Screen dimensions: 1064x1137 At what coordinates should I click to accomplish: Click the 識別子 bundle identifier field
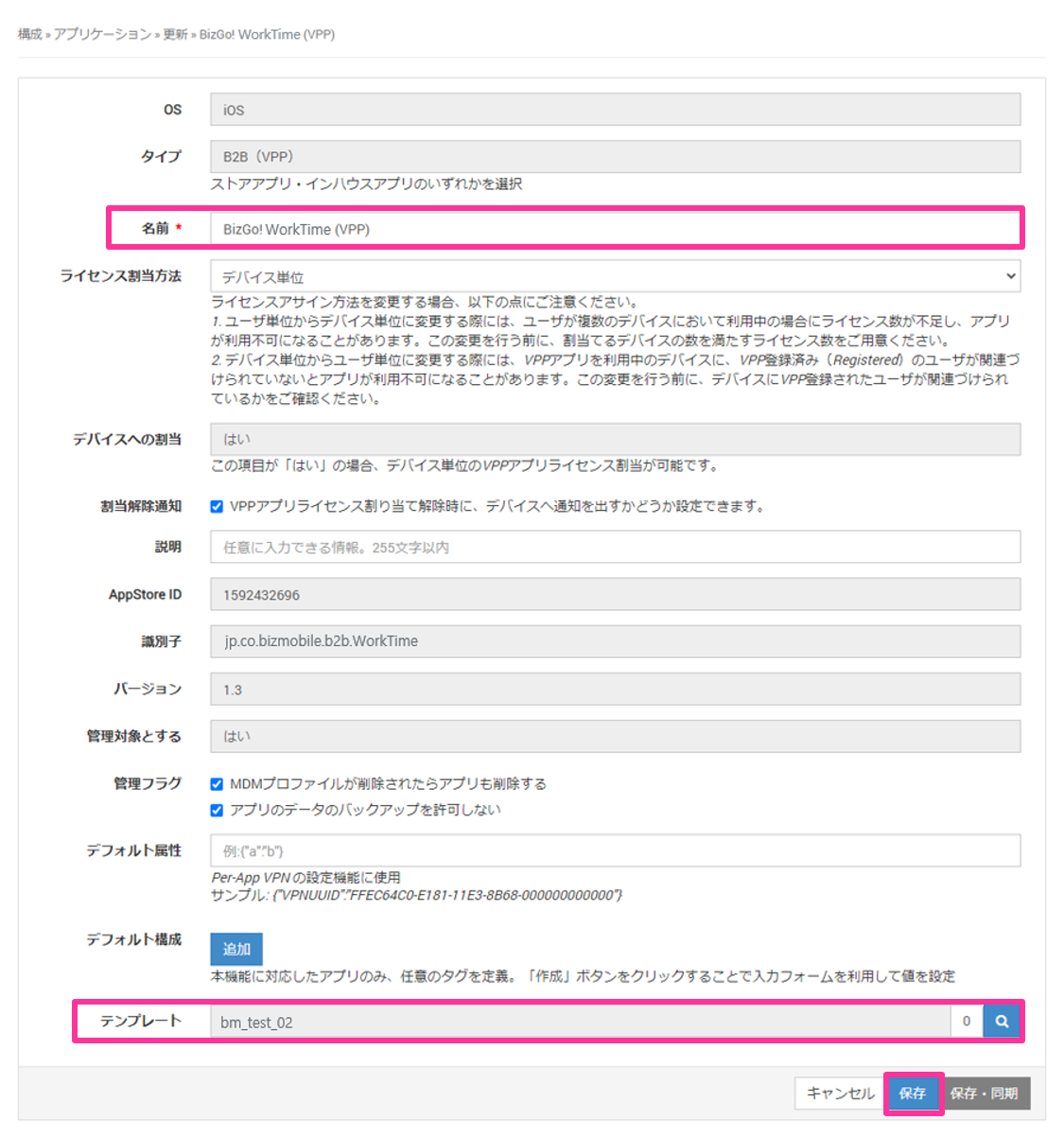pos(615,641)
